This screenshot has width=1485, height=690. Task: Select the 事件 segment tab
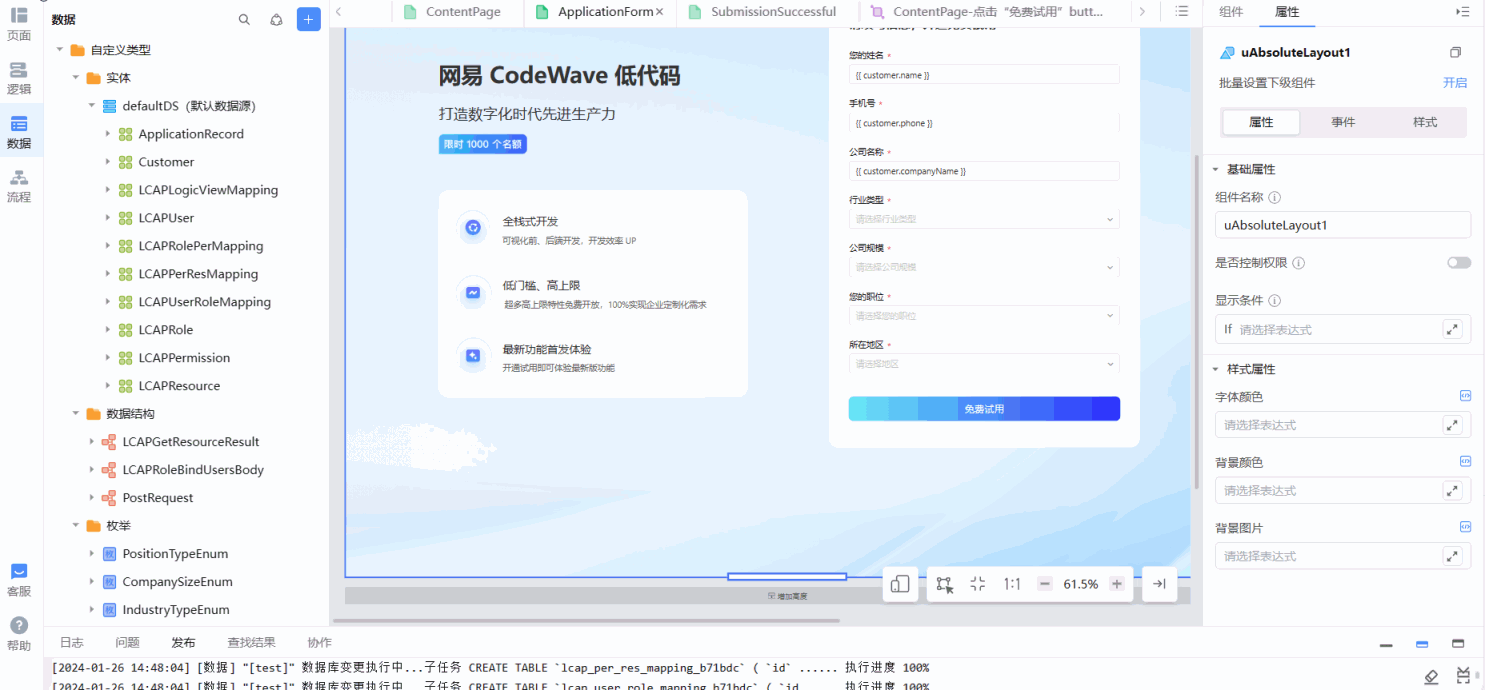[1343, 122]
